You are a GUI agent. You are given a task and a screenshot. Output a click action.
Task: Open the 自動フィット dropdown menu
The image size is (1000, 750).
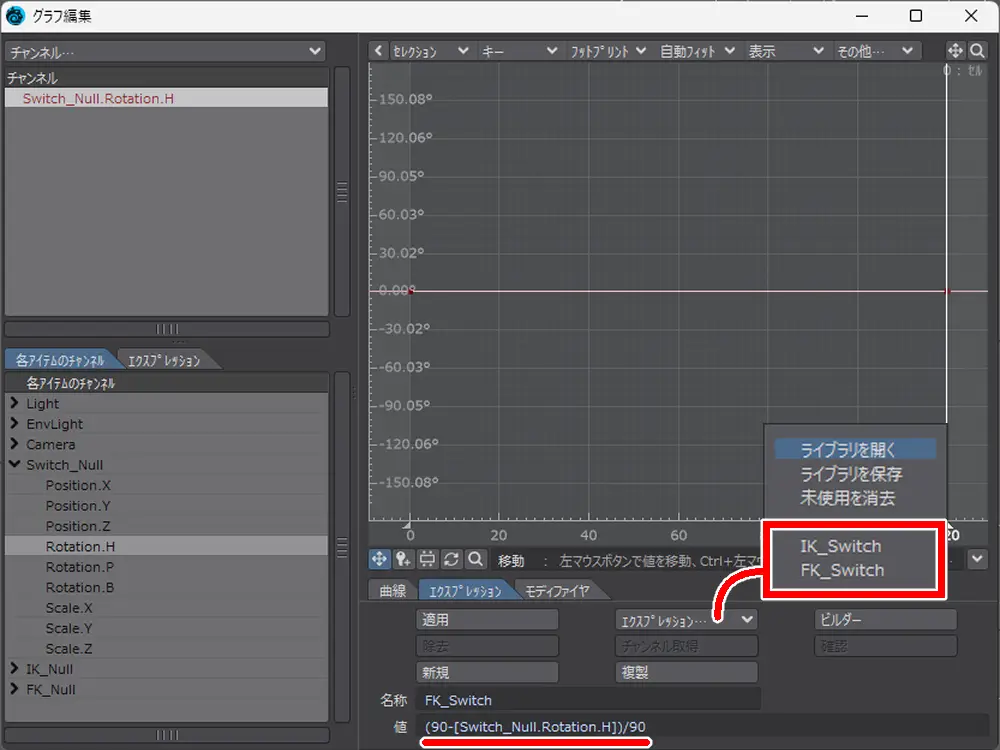[697, 51]
